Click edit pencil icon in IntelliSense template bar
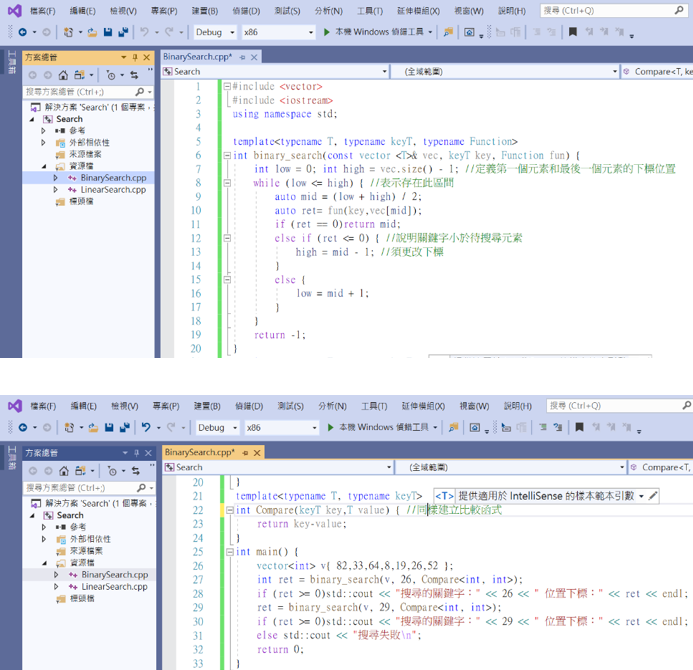The width and height of the screenshot is (693, 670). 653,496
